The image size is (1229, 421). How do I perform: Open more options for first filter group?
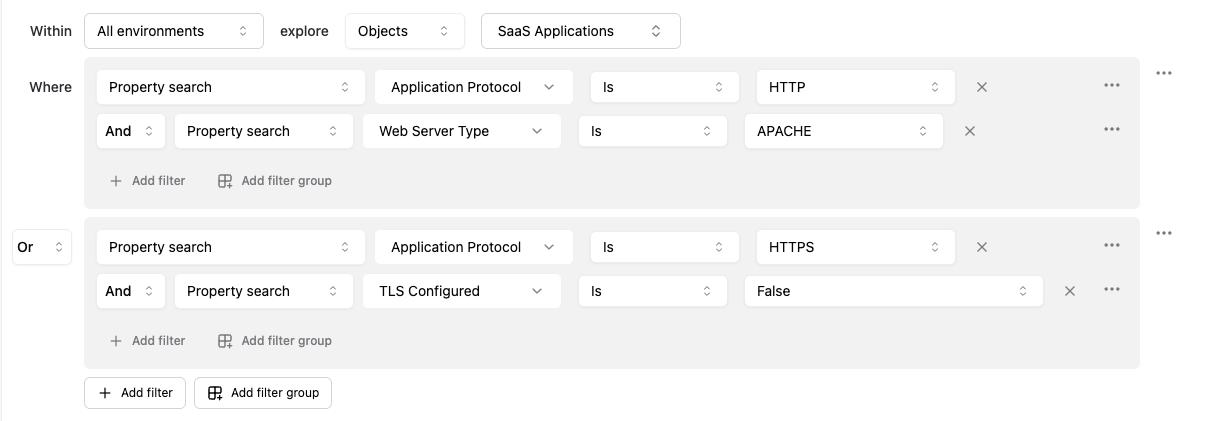click(1163, 73)
